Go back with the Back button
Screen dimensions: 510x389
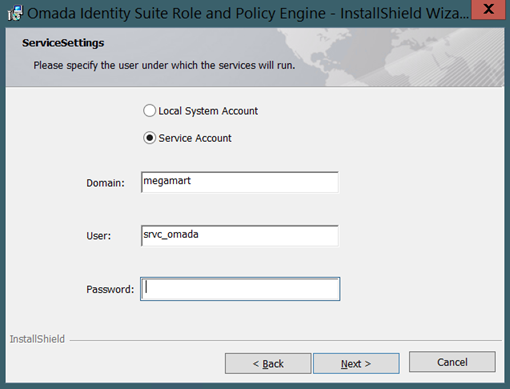click(x=268, y=363)
